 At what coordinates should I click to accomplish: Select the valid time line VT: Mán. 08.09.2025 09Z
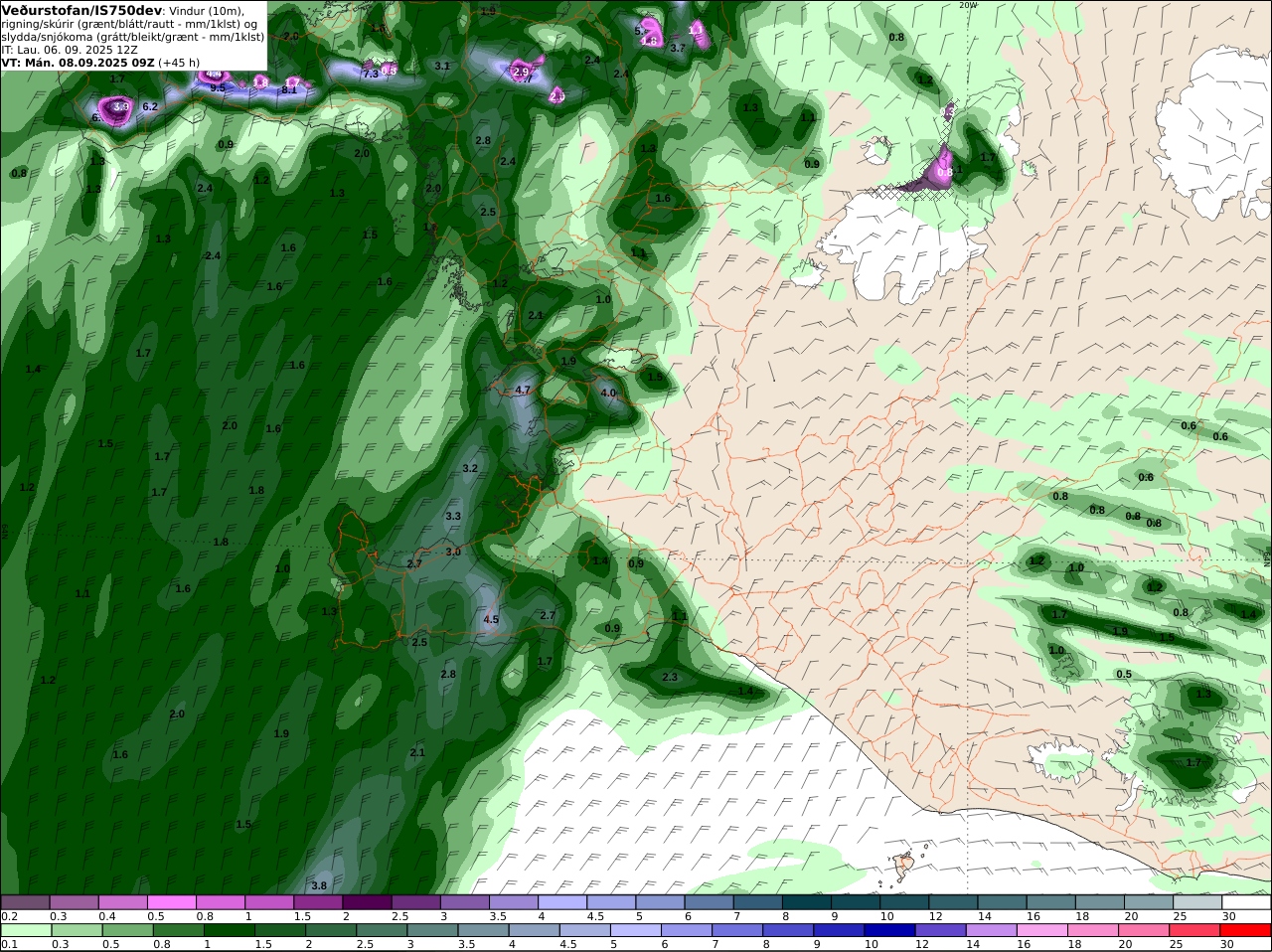pyautogui.click(x=79, y=63)
